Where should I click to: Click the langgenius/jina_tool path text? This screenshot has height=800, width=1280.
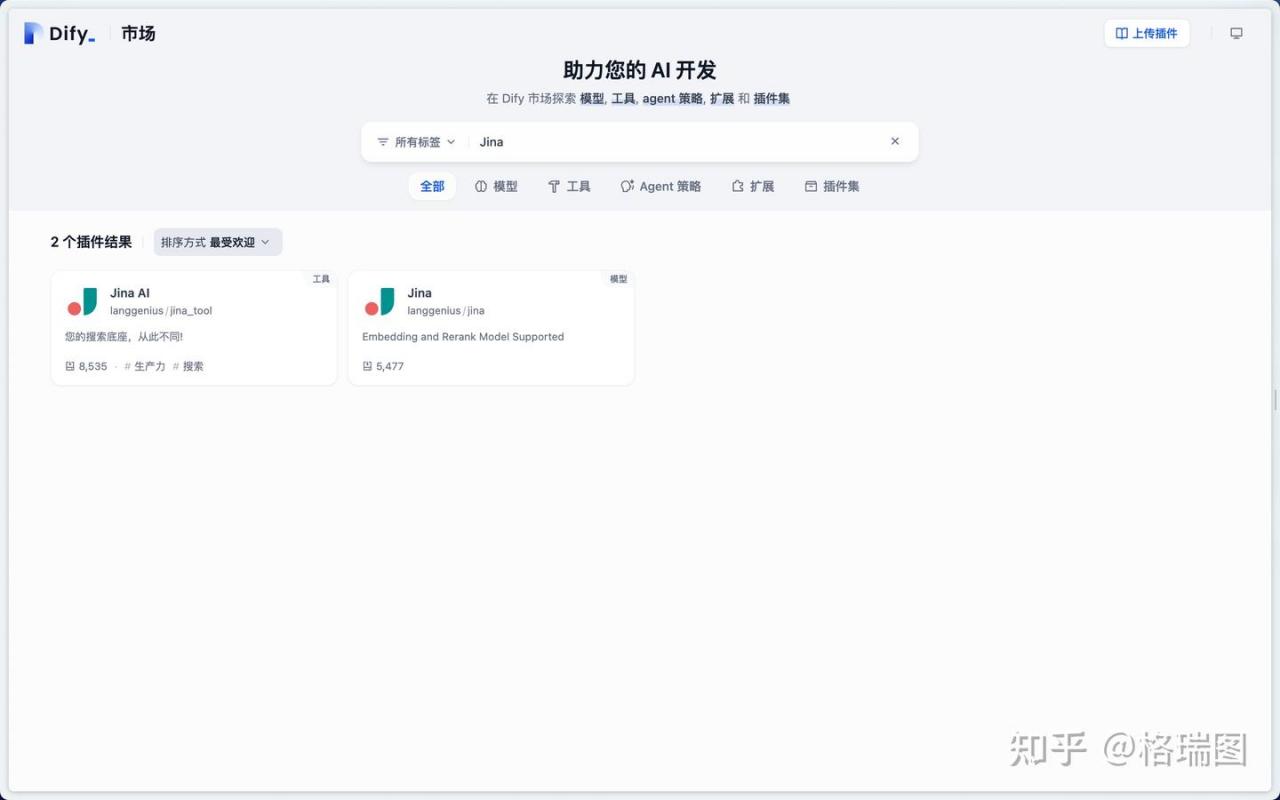coord(161,311)
